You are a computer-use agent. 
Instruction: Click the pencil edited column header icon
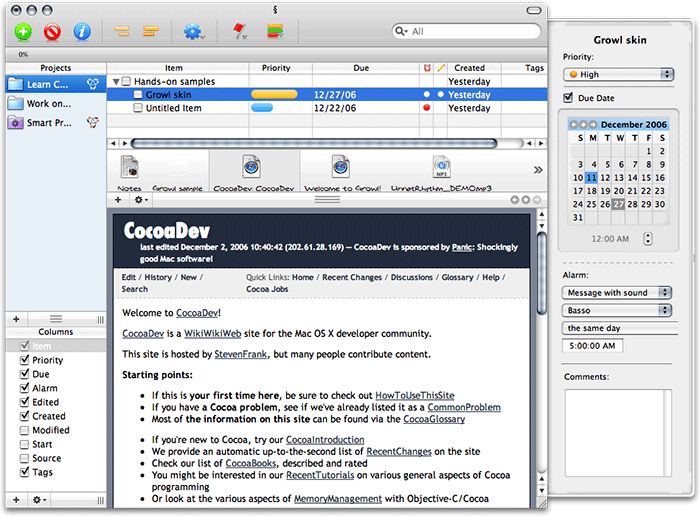(441, 68)
